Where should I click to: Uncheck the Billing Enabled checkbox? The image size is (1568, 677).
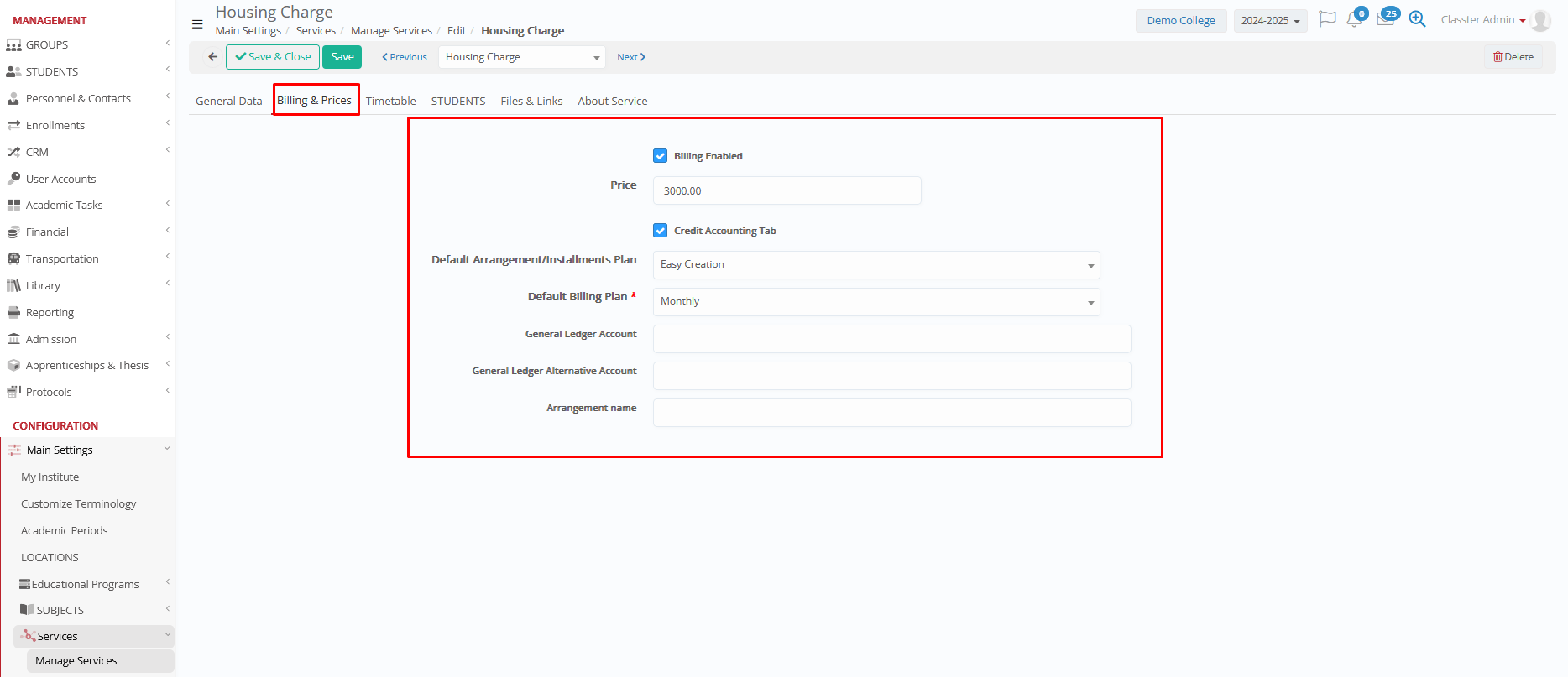click(661, 156)
